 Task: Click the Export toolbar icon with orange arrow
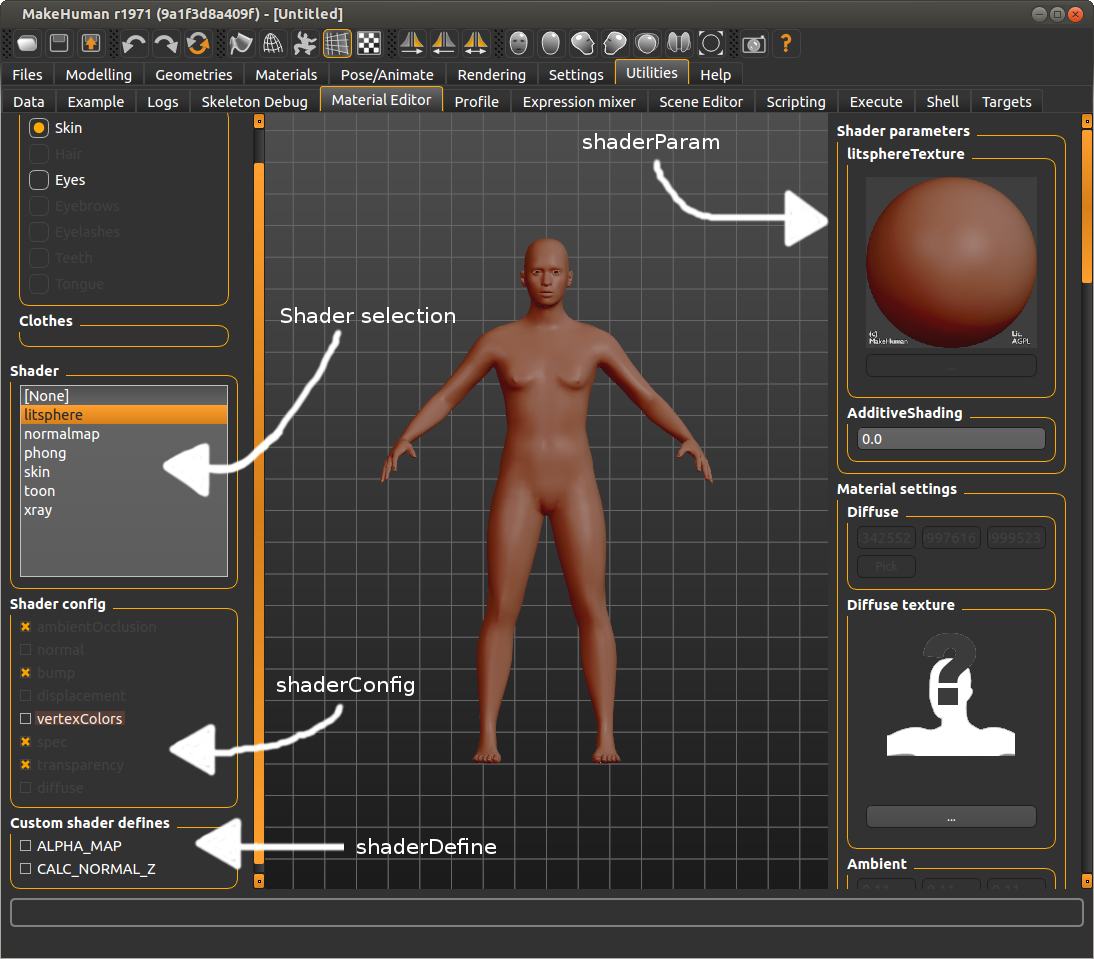pyautogui.click(x=91, y=43)
